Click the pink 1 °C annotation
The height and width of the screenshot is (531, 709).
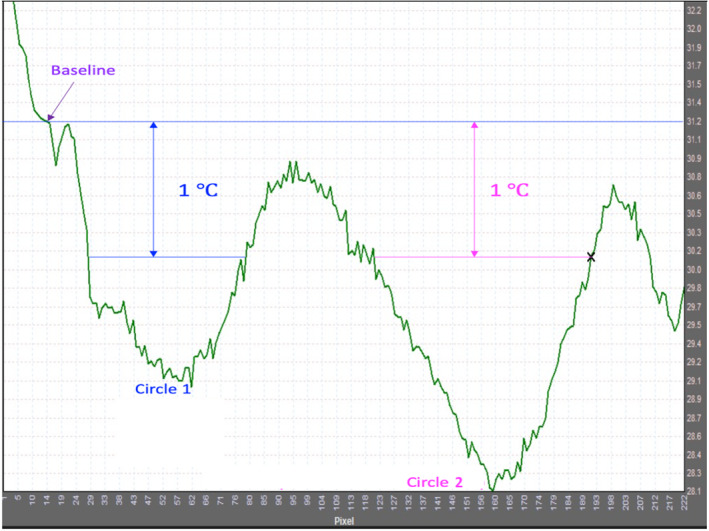510,189
